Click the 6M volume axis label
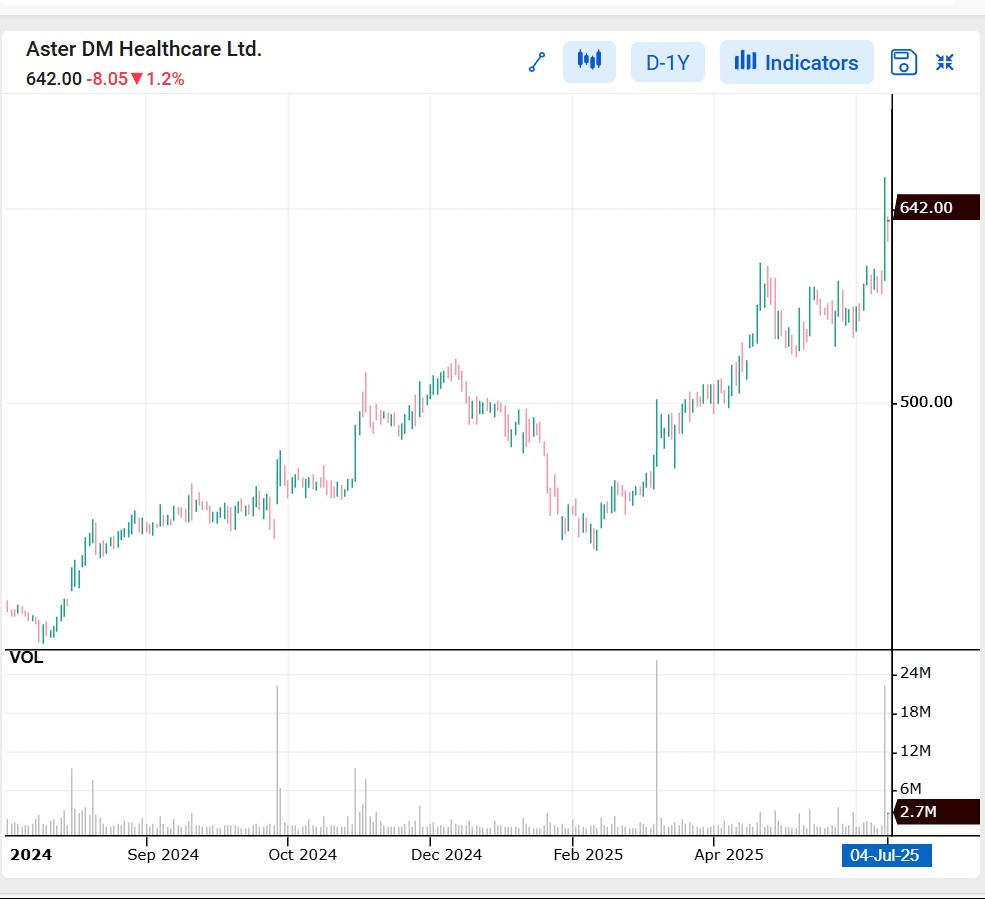 911,788
